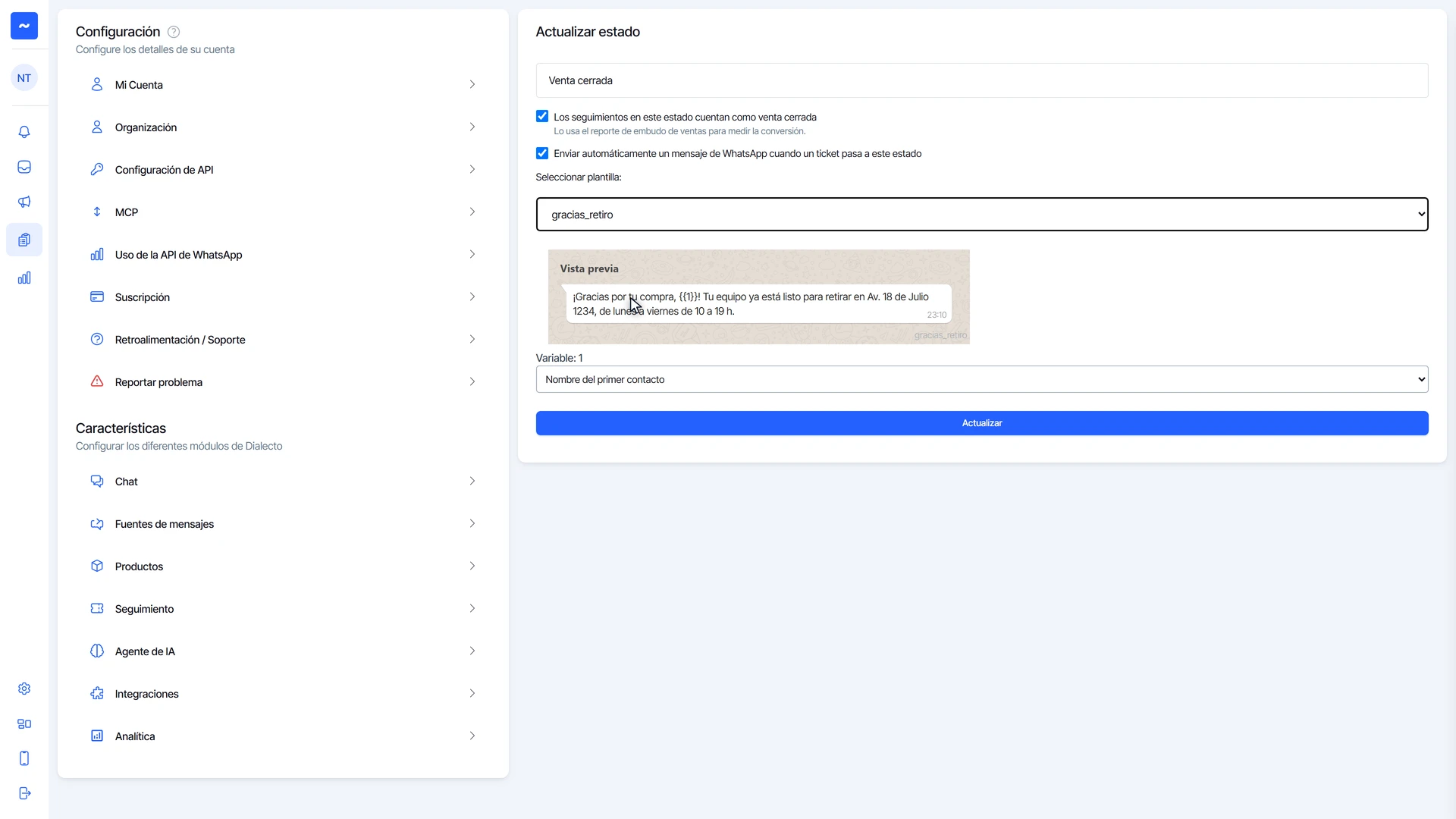The width and height of the screenshot is (1456, 819).
Task: Uncheck the automatic WhatsApp message checkbox
Action: pyautogui.click(x=542, y=153)
